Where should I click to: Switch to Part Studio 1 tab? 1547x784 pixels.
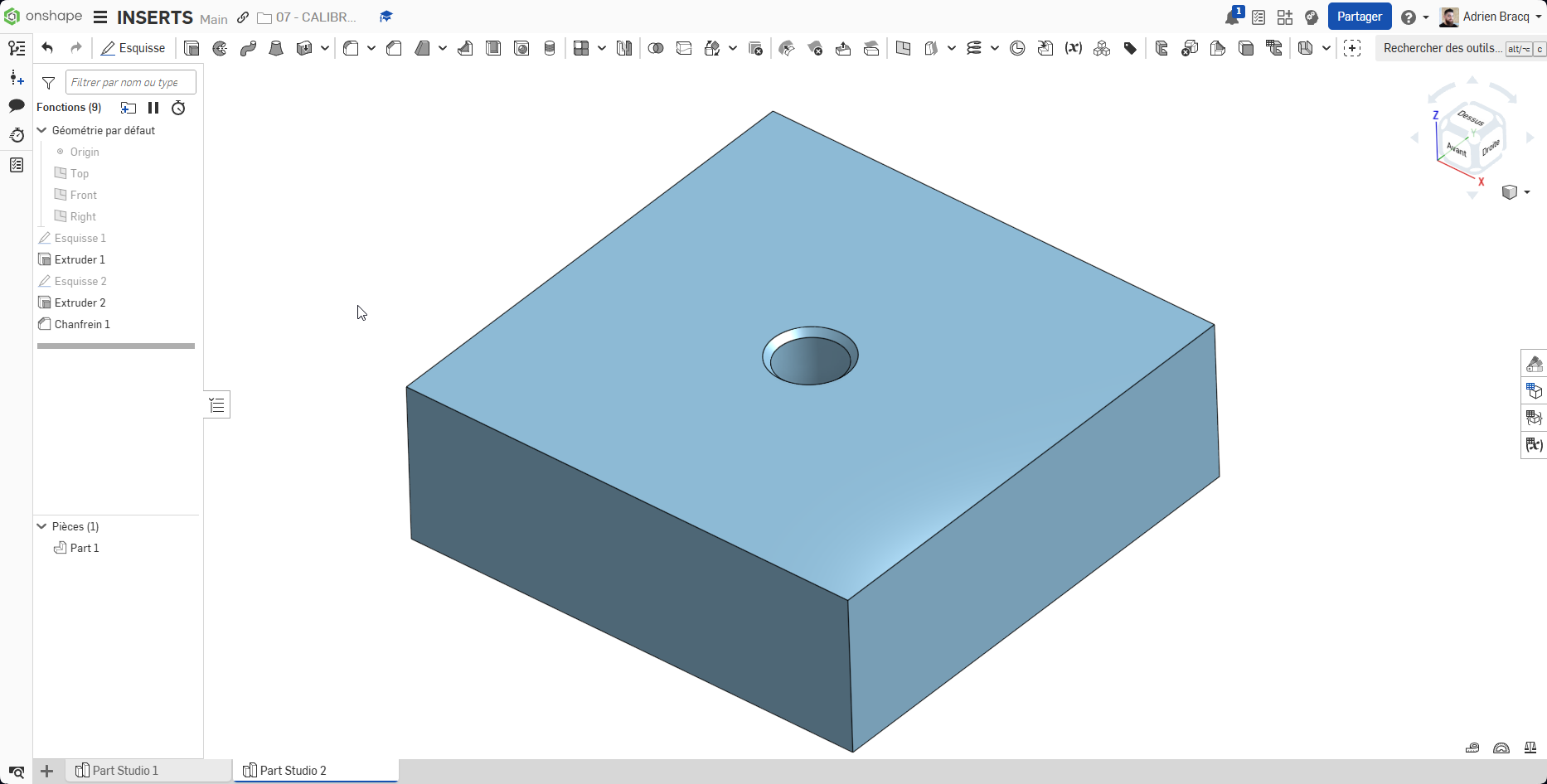click(124, 771)
